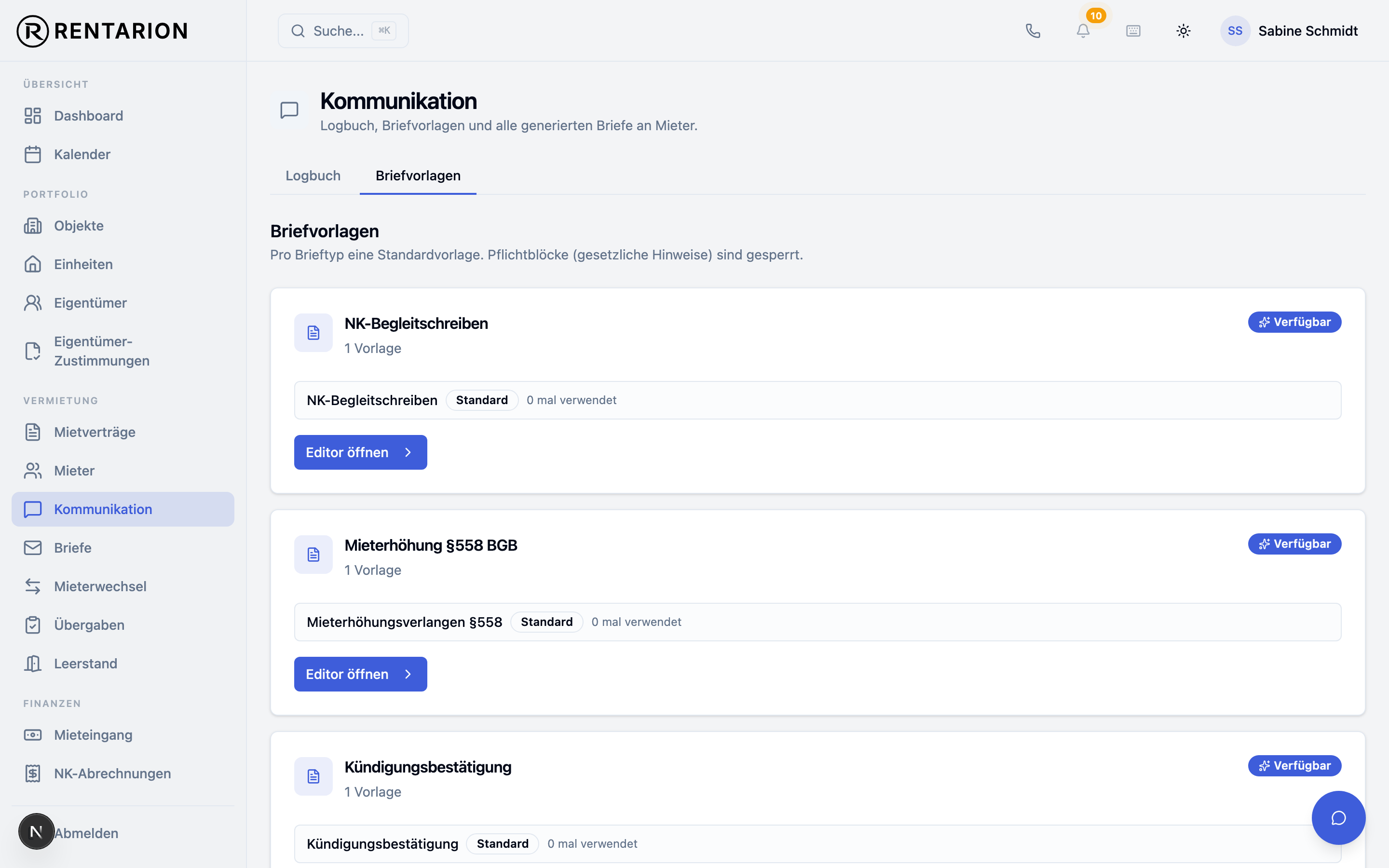Image resolution: width=1389 pixels, height=868 pixels.
Task: Click the Standard tag on Mieterhöhungsverlangen
Action: [x=546, y=622]
